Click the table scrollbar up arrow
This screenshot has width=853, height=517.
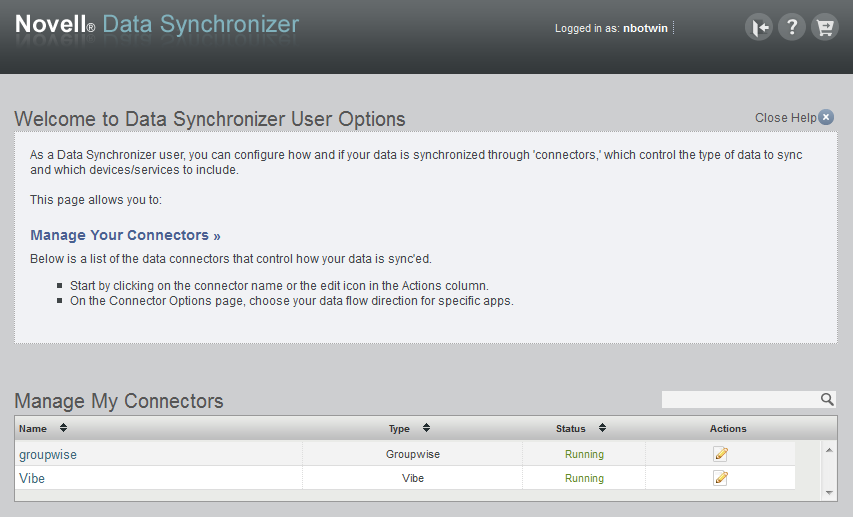[829, 450]
